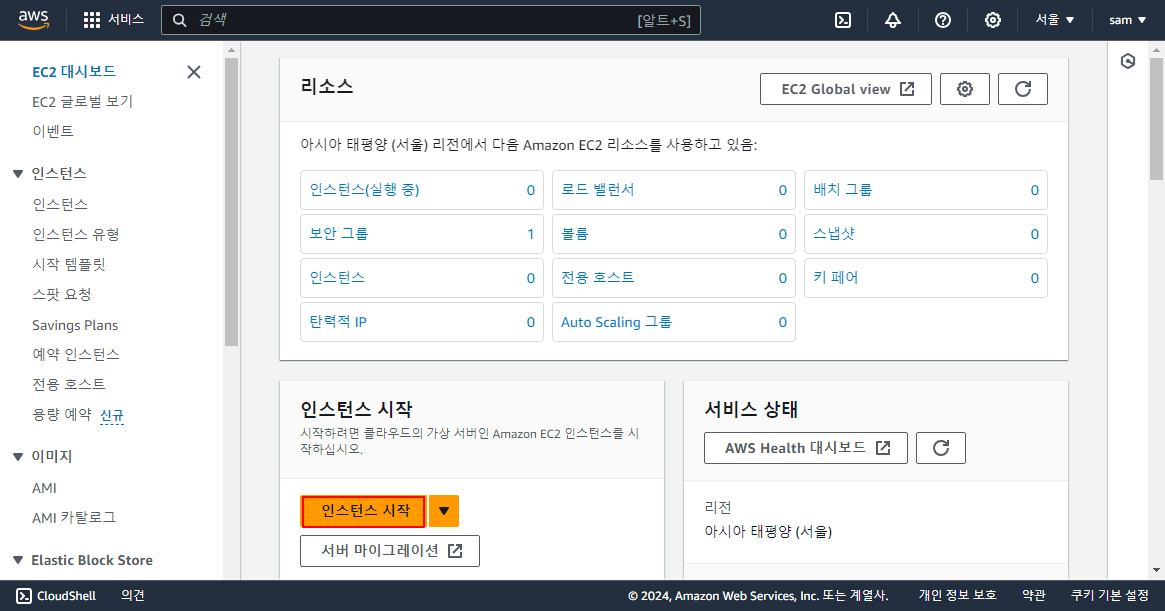Refresh the 리소스 panel
The image size is (1165, 611).
1022,89
